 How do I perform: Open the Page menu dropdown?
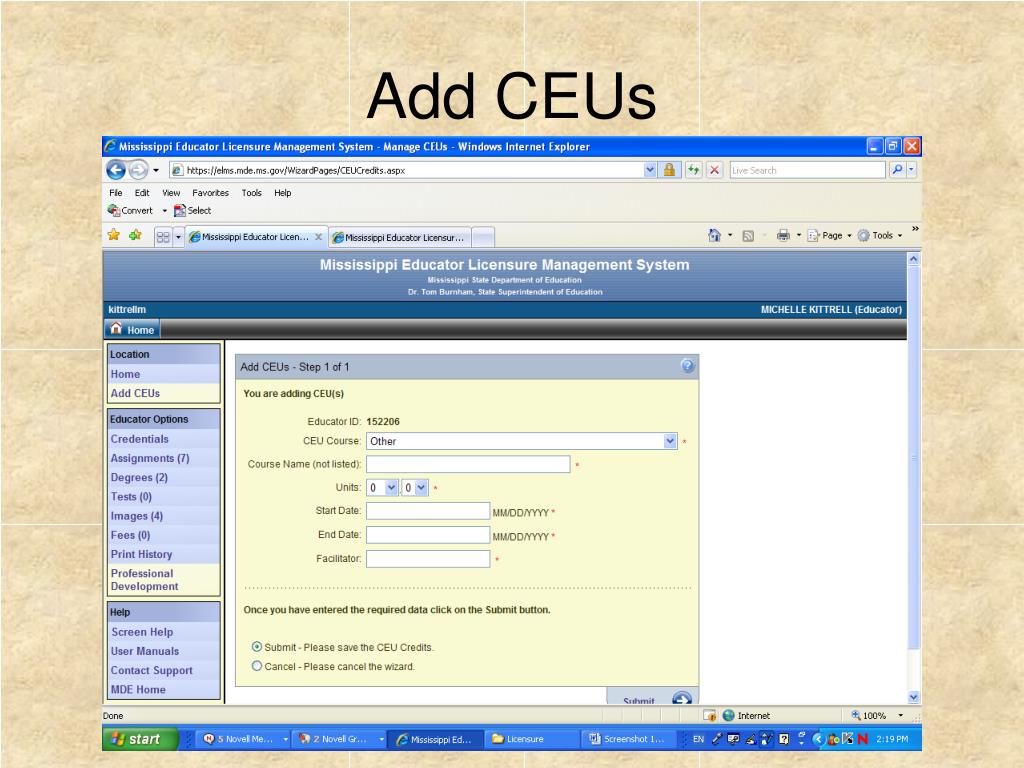(829, 236)
